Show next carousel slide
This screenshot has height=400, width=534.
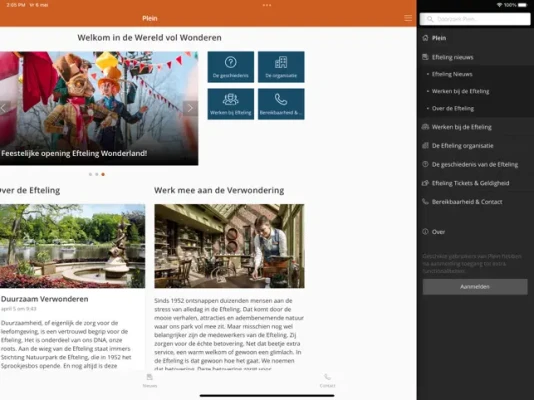pos(190,108)
